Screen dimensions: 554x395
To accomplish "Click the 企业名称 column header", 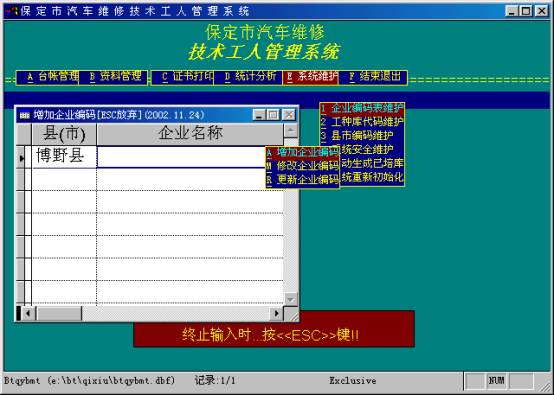I will [190, 134].
